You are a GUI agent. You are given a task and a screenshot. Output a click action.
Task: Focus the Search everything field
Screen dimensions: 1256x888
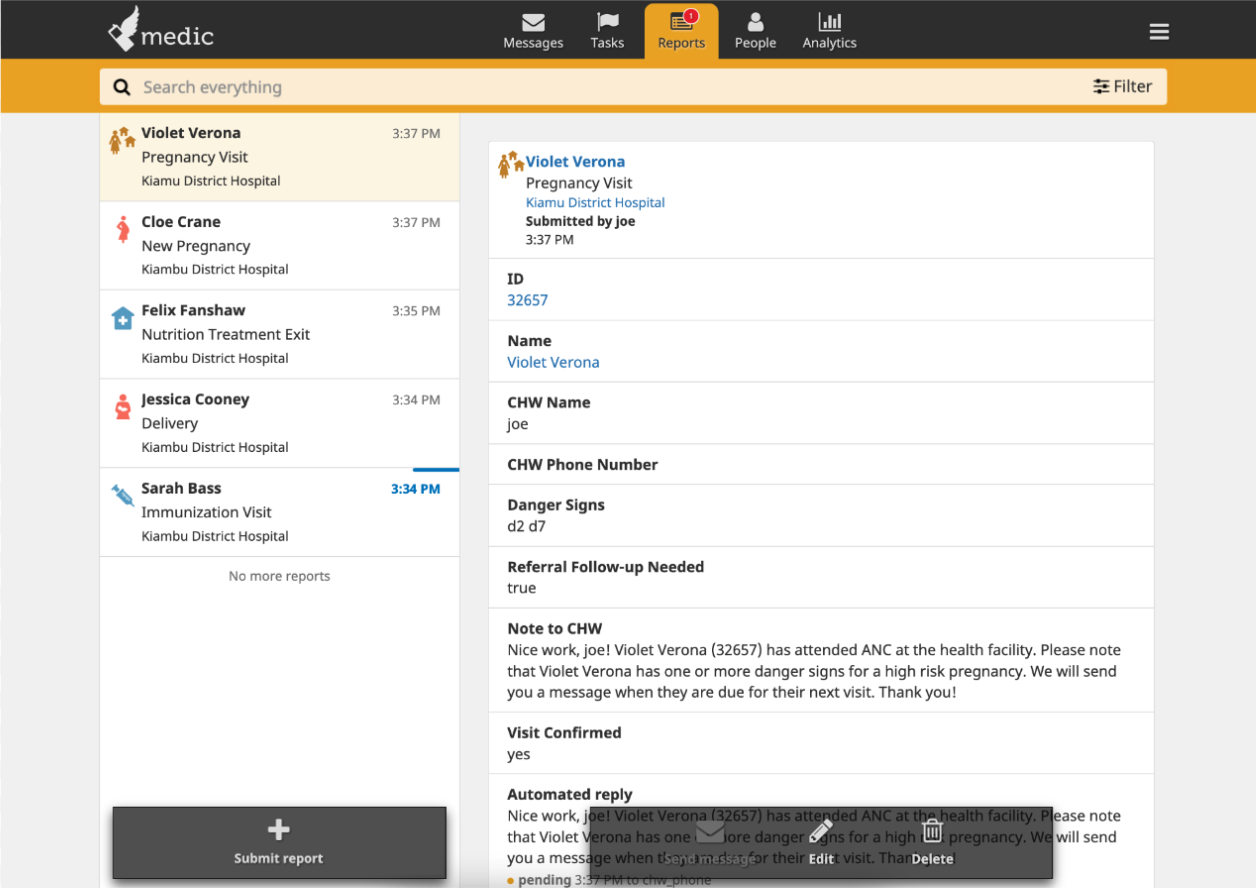[600, 87]
